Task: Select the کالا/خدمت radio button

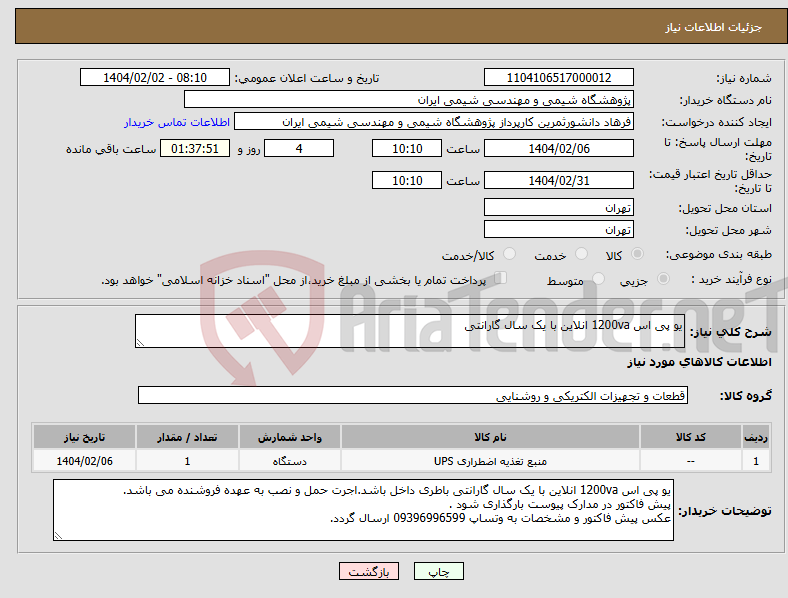Action: 510,254
